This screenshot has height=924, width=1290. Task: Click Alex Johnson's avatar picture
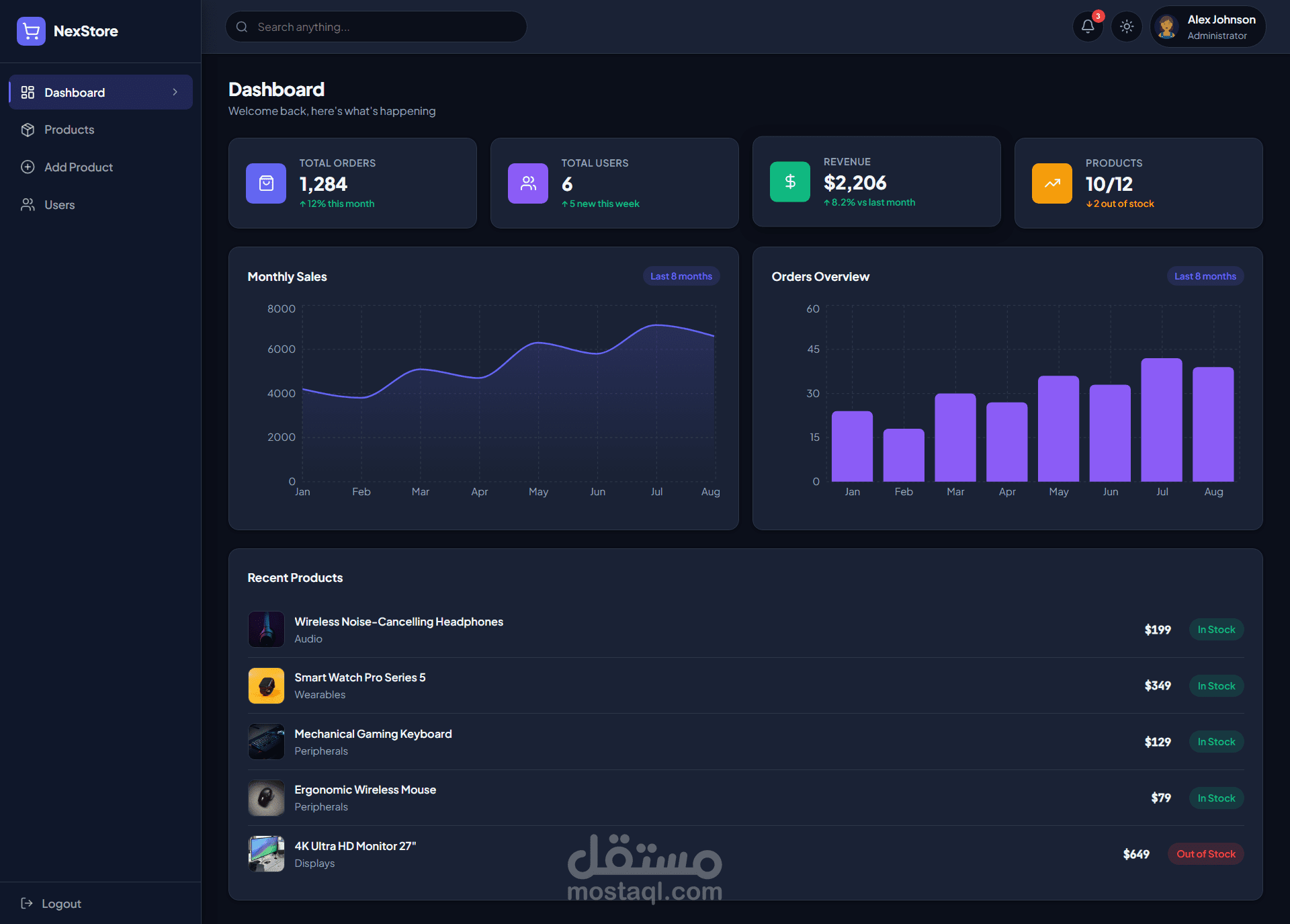pos(1167,27)
